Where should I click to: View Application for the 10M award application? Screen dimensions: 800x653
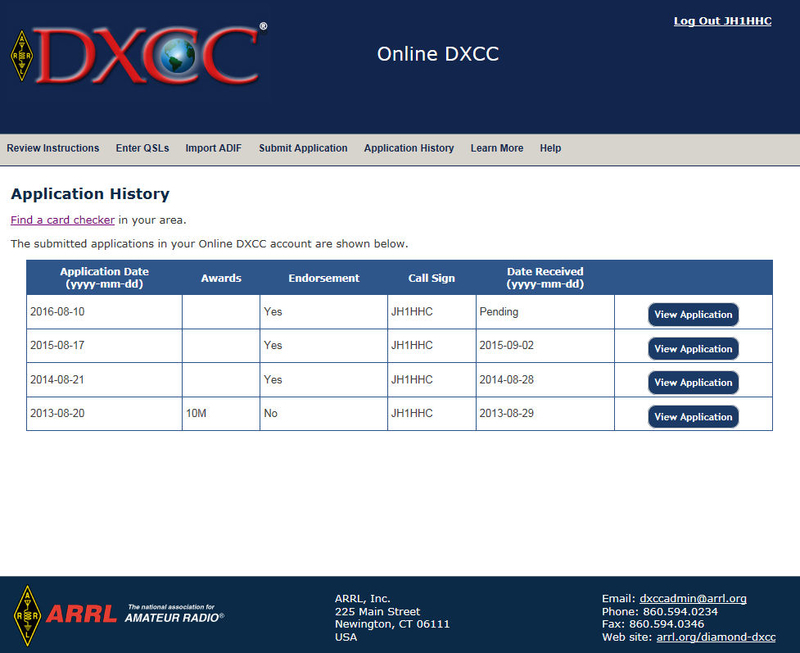tap(693, 416)
